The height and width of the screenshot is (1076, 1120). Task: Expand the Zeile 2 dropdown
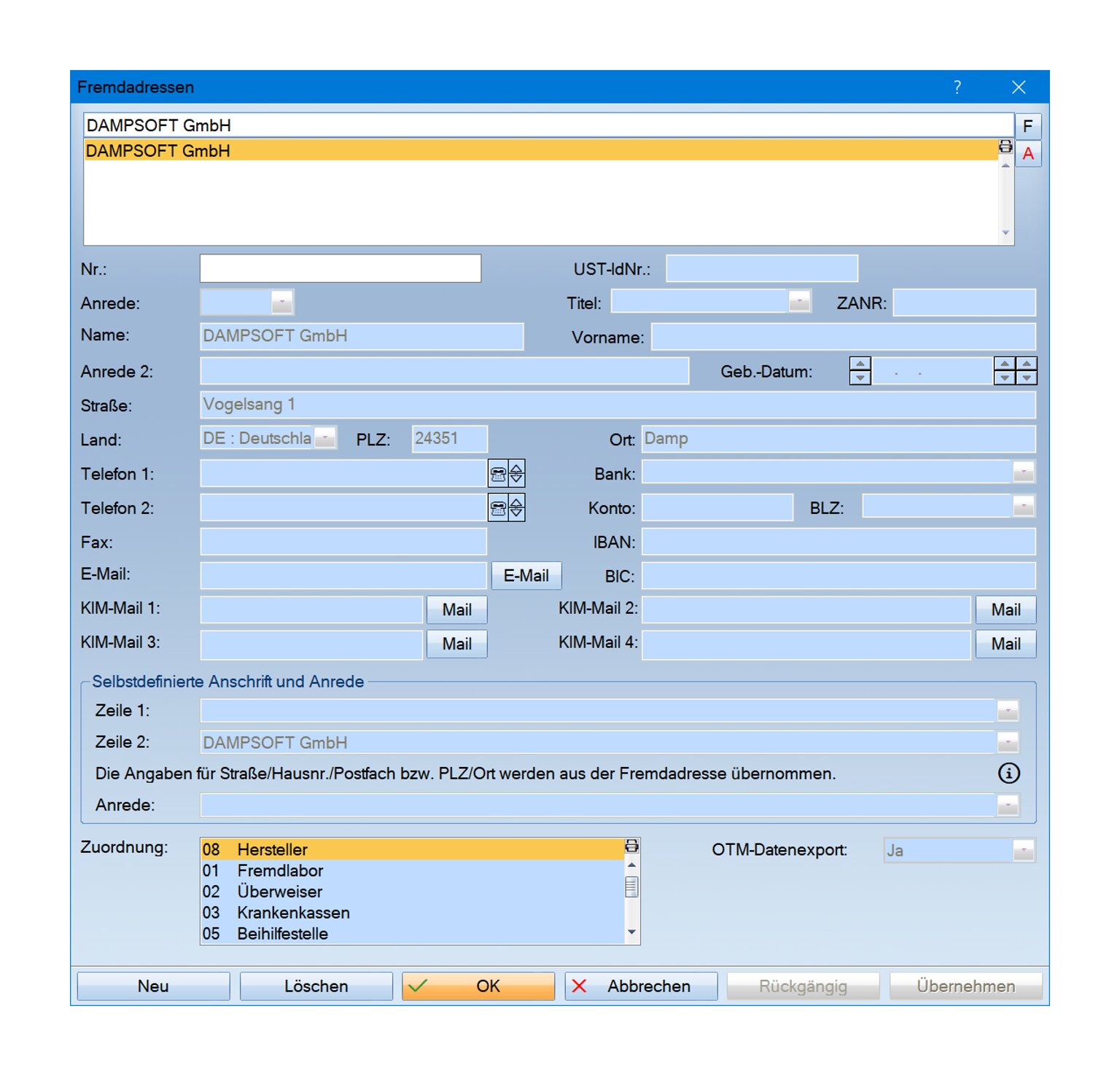1008,743
